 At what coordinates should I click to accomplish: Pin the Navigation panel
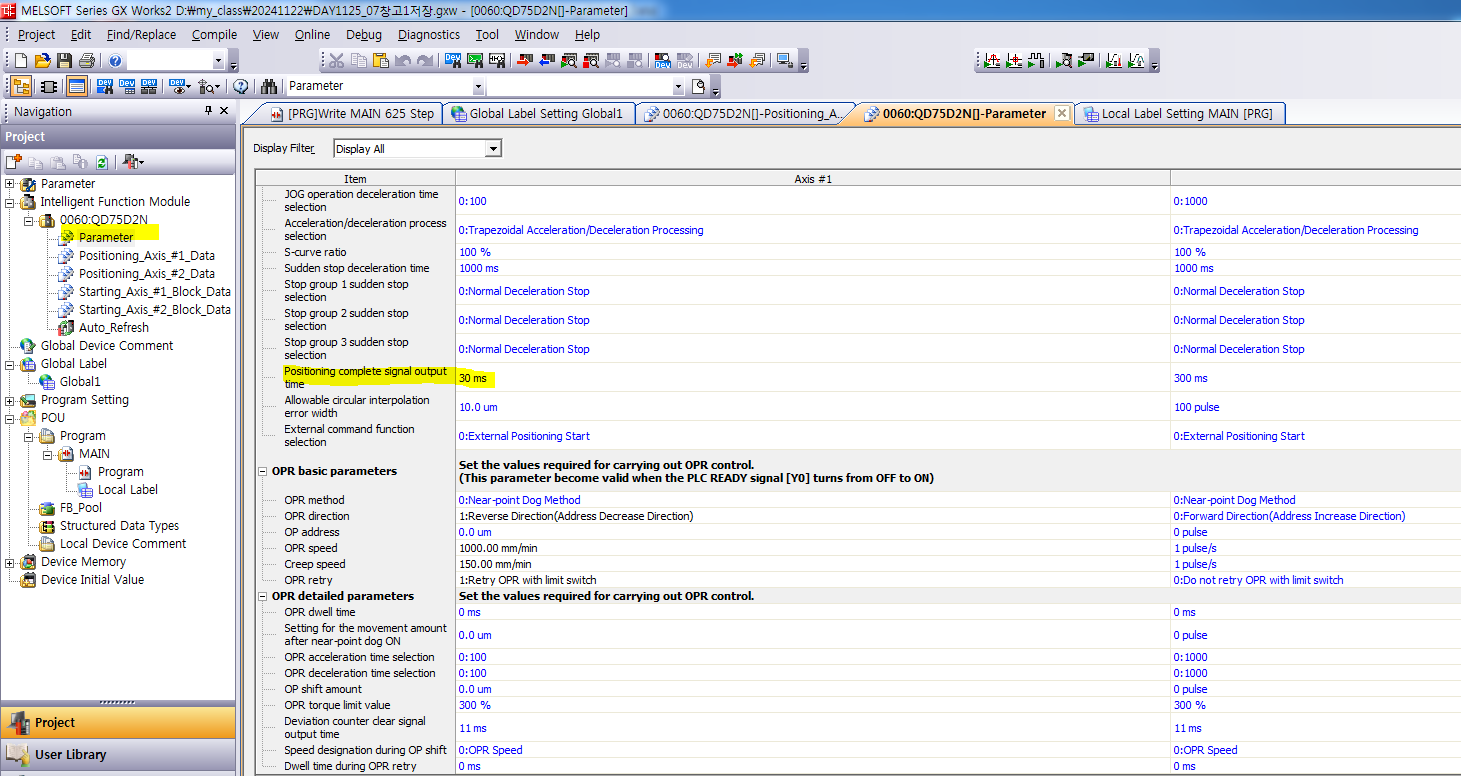click(208, 111)
